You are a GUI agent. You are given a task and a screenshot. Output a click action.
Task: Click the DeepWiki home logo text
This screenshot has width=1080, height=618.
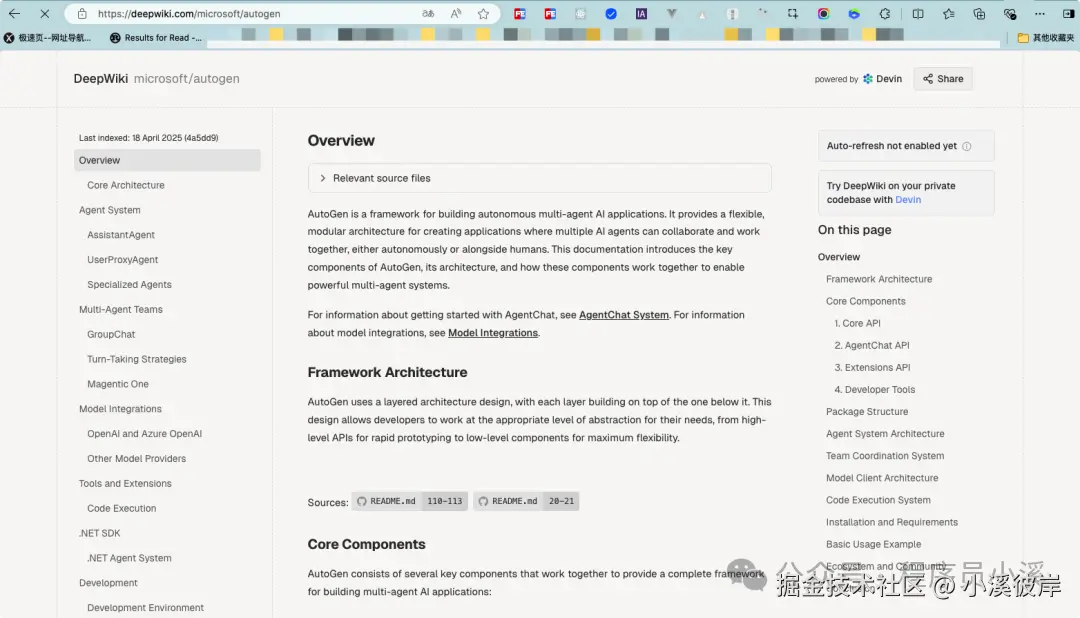101,79
